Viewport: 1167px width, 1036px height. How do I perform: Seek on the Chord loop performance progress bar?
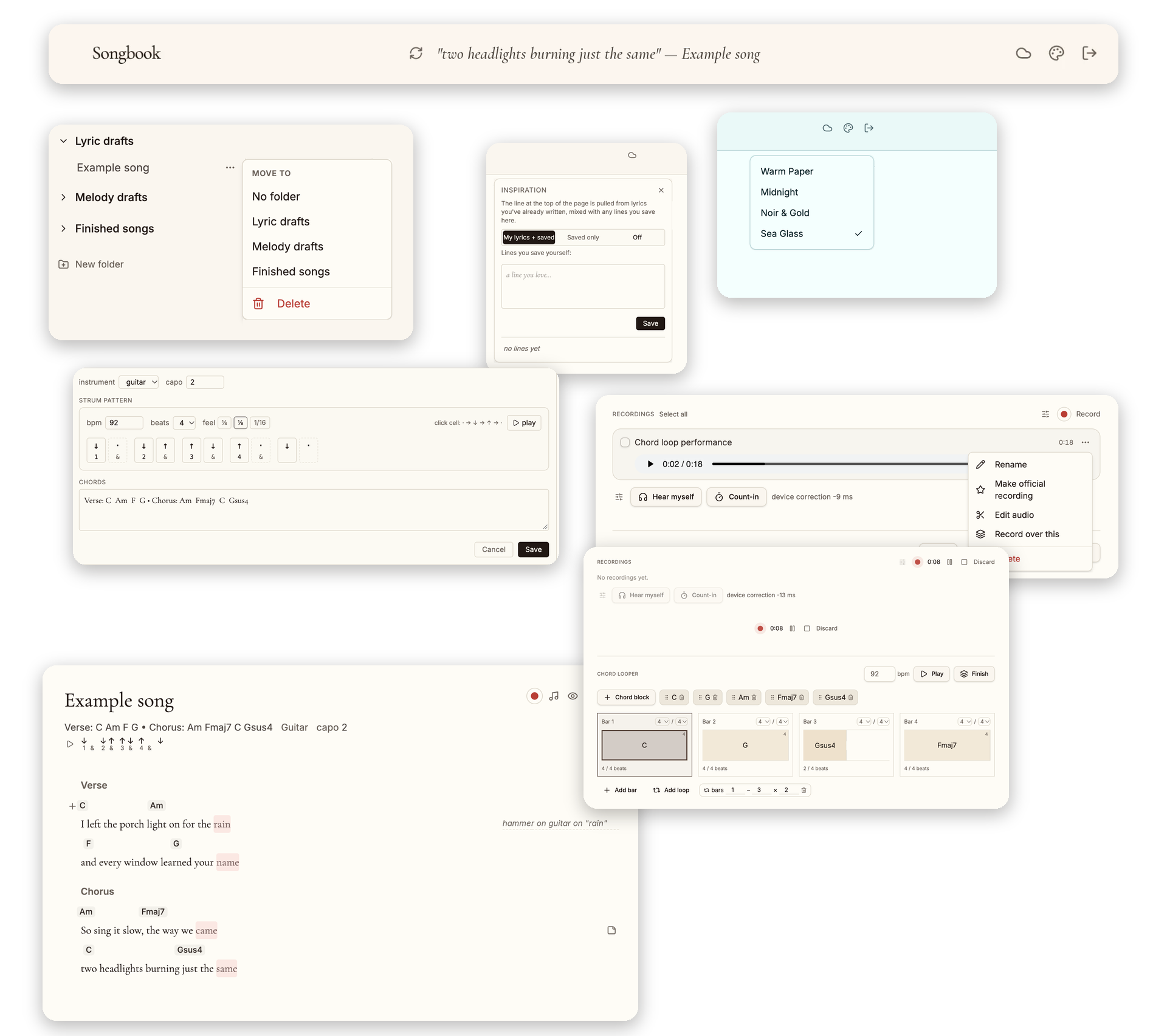pos(839,464)
